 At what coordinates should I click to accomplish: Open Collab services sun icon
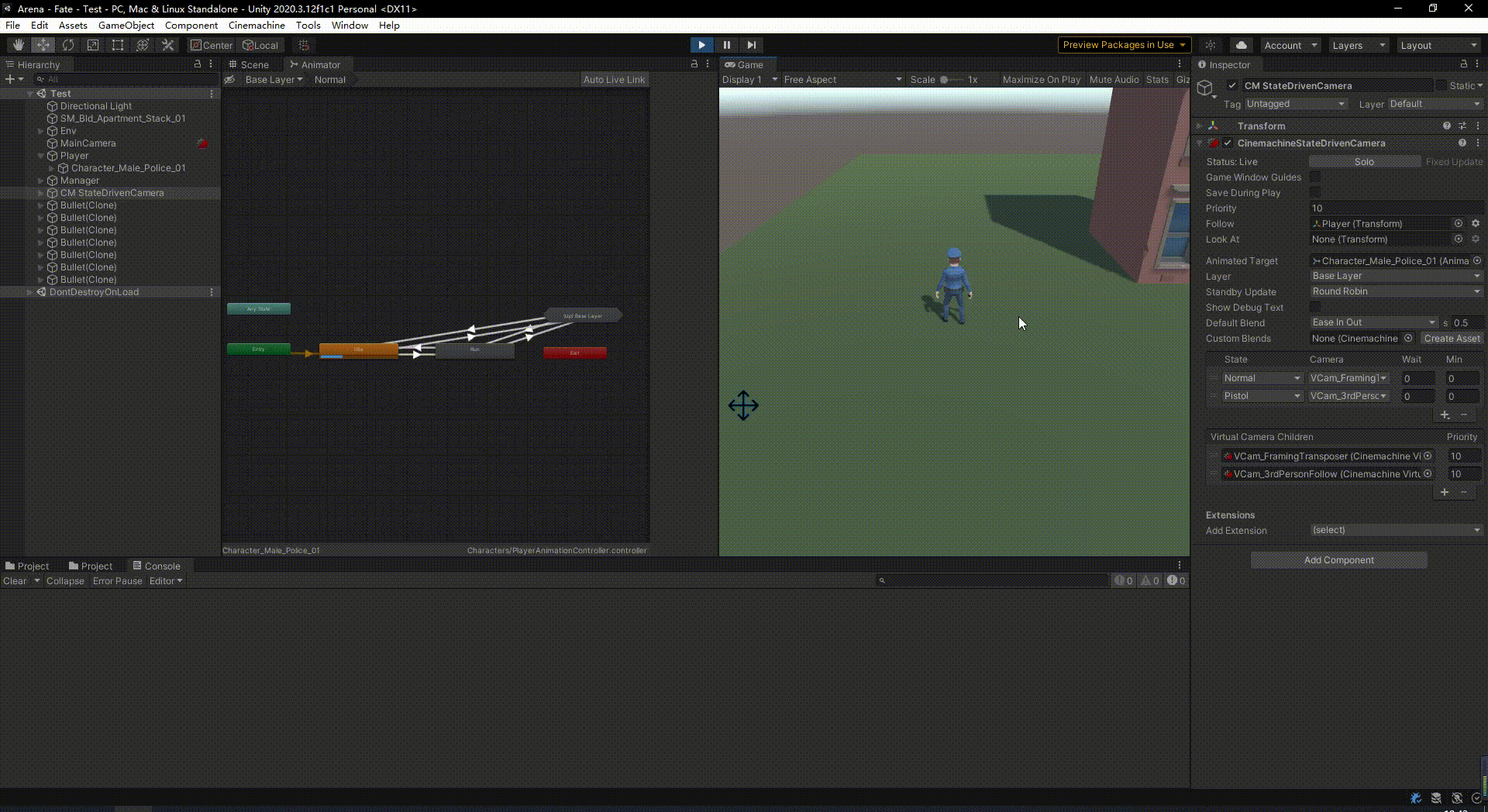1211,45
